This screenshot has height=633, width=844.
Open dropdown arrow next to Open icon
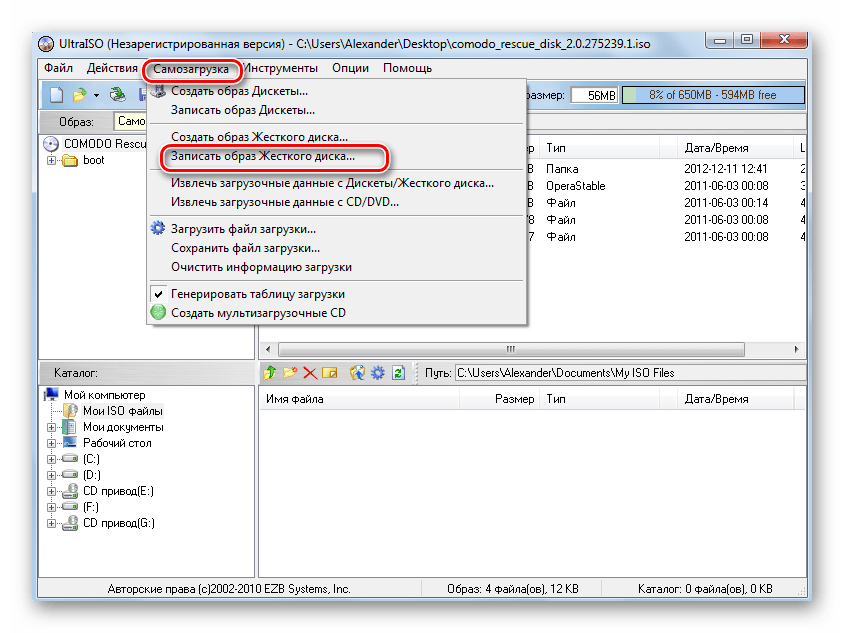[x=96, y=95]
